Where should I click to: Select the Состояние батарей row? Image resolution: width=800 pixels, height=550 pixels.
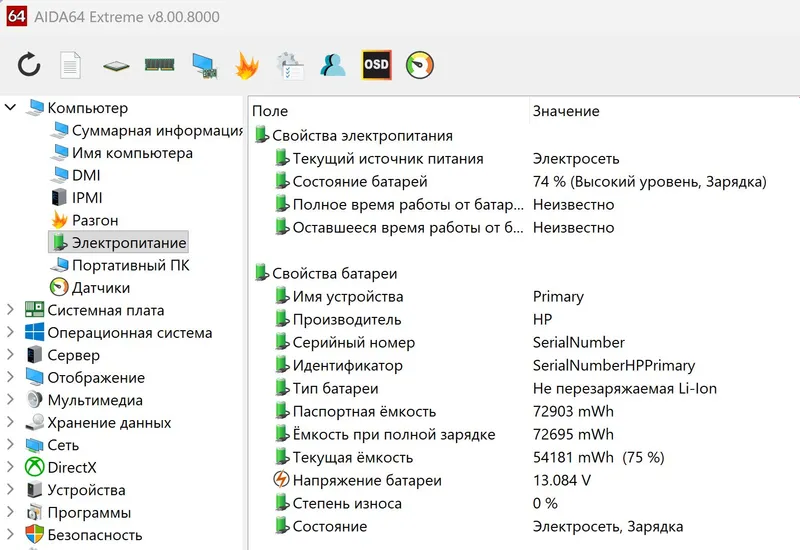click(x=524, y=182)
